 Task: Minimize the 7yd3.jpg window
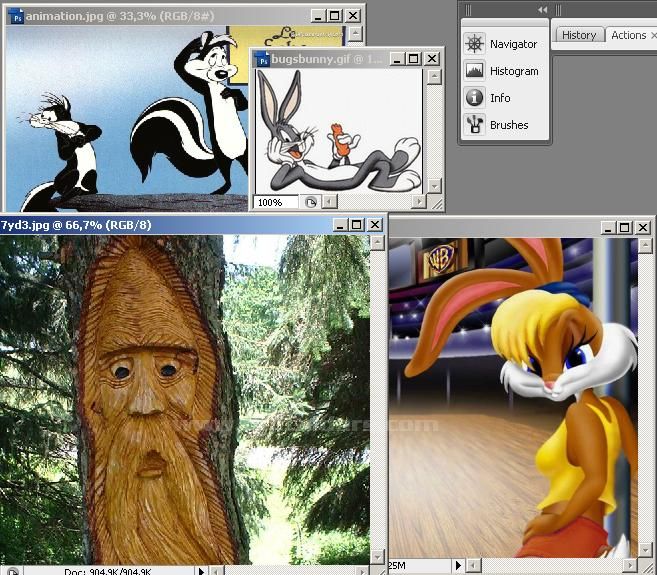pos(339,225)
